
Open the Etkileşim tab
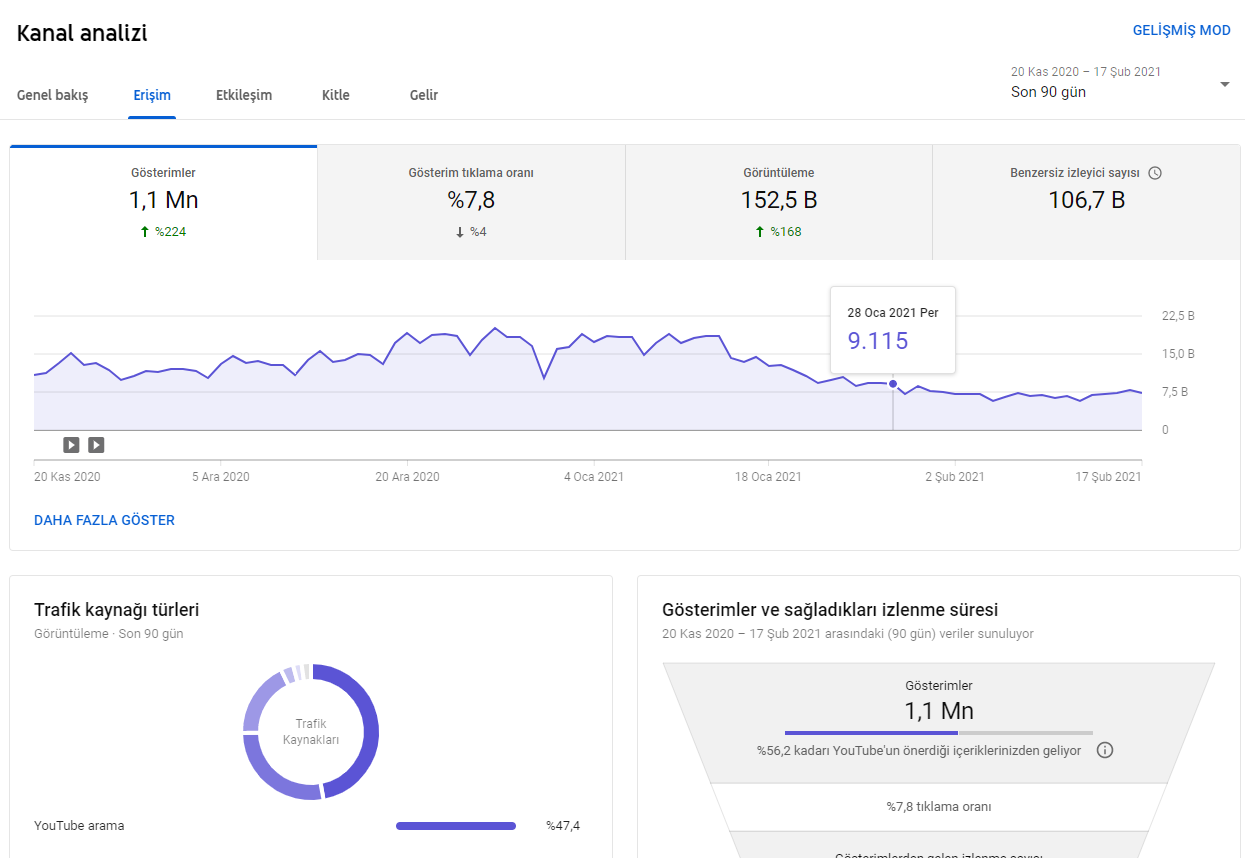pos(244,95)
